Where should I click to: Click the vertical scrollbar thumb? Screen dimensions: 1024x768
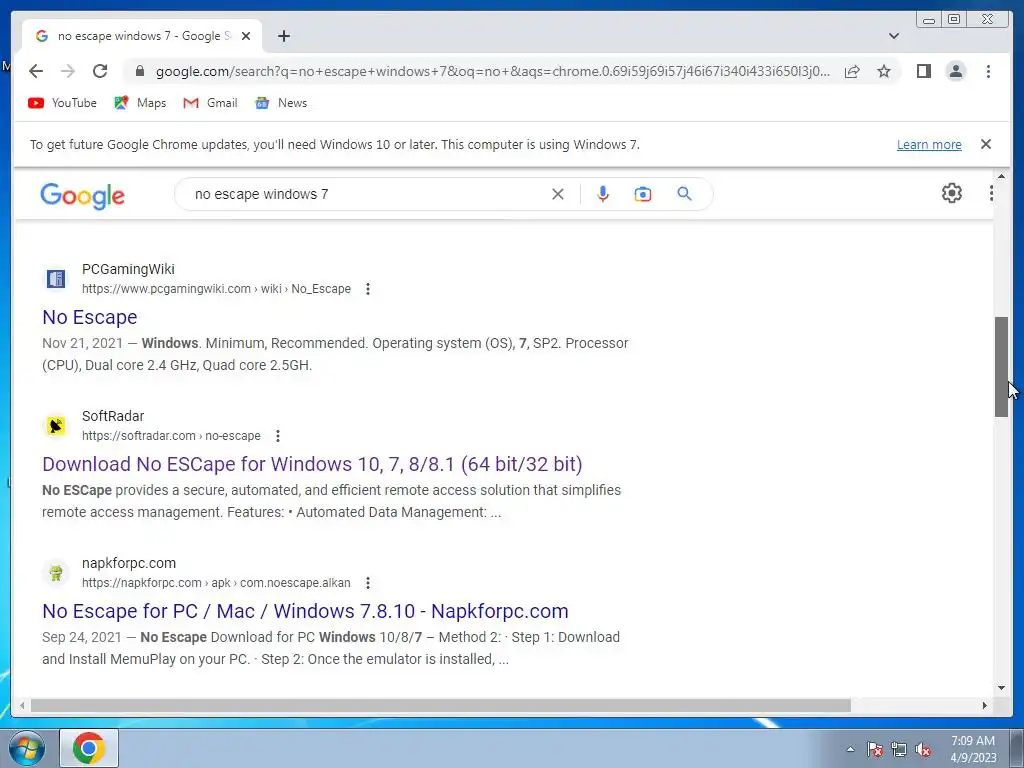[1001, 366]
